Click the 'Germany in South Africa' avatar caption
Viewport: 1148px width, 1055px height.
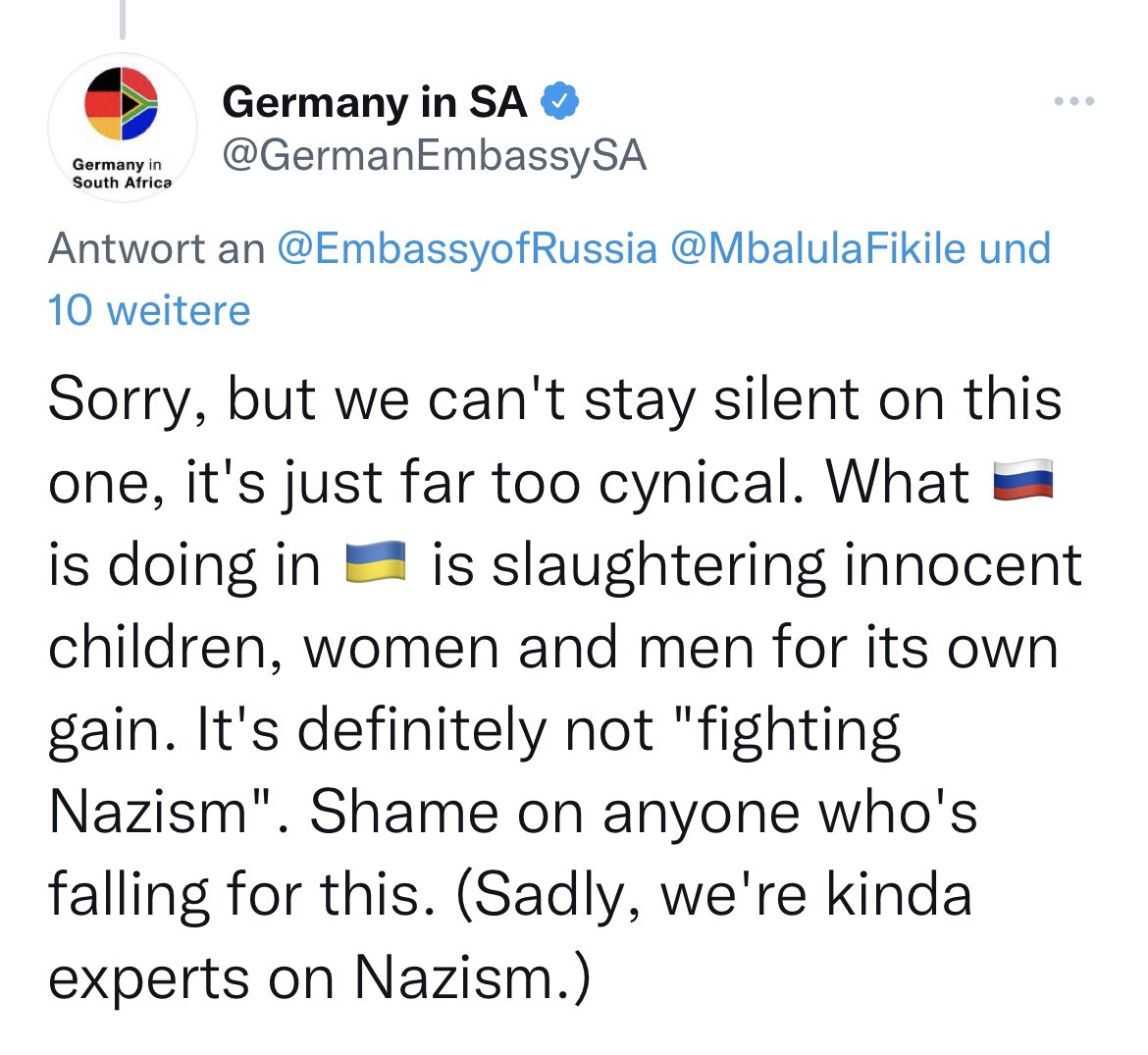pos(123,174)
